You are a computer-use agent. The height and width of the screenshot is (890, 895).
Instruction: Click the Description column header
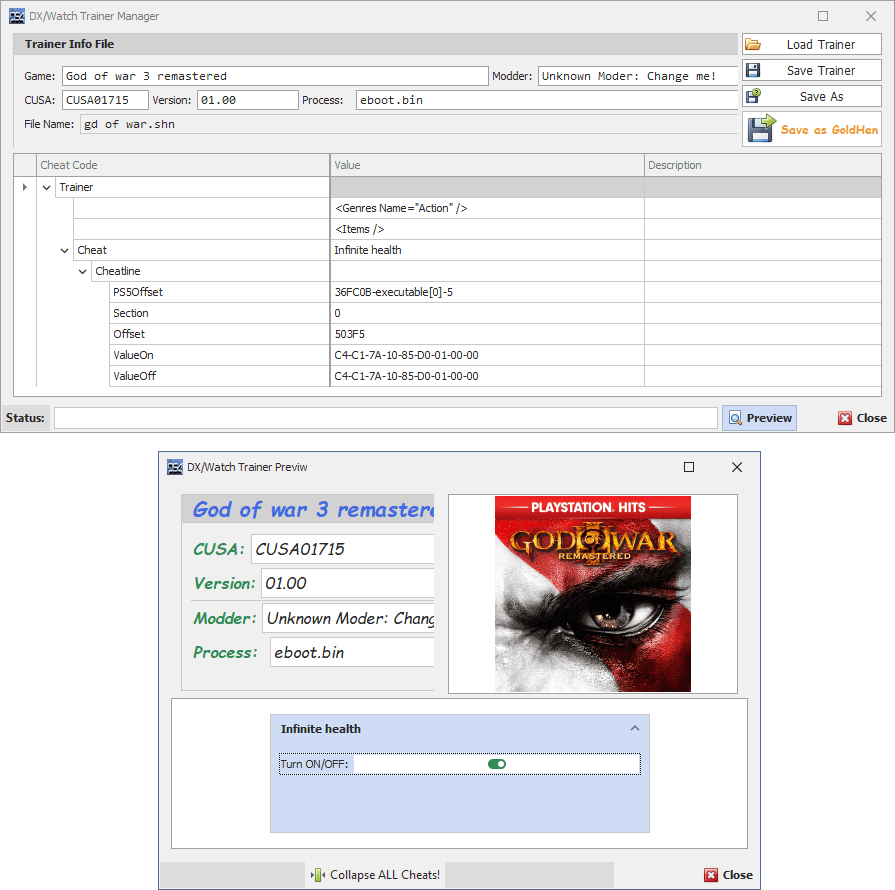tap(763, 165)
